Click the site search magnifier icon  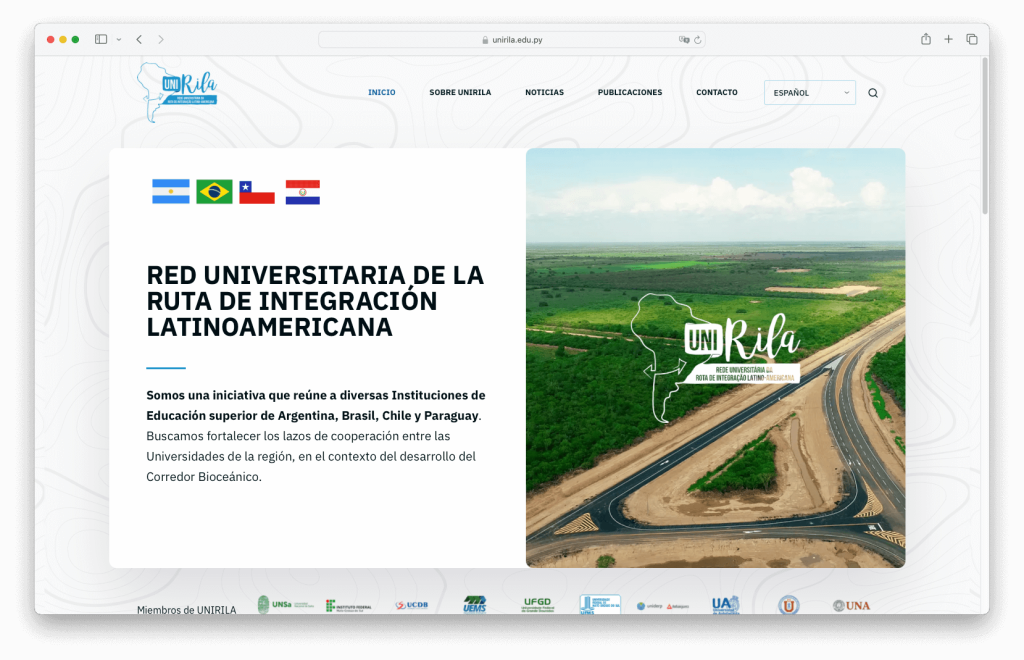click(873, 93)
